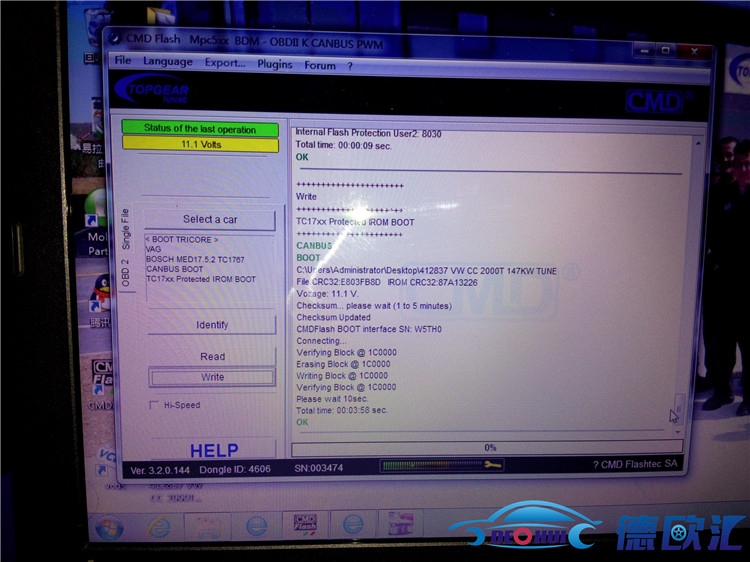
Task: Click the wrench icon in status bar
Action: tap(492, 464)
